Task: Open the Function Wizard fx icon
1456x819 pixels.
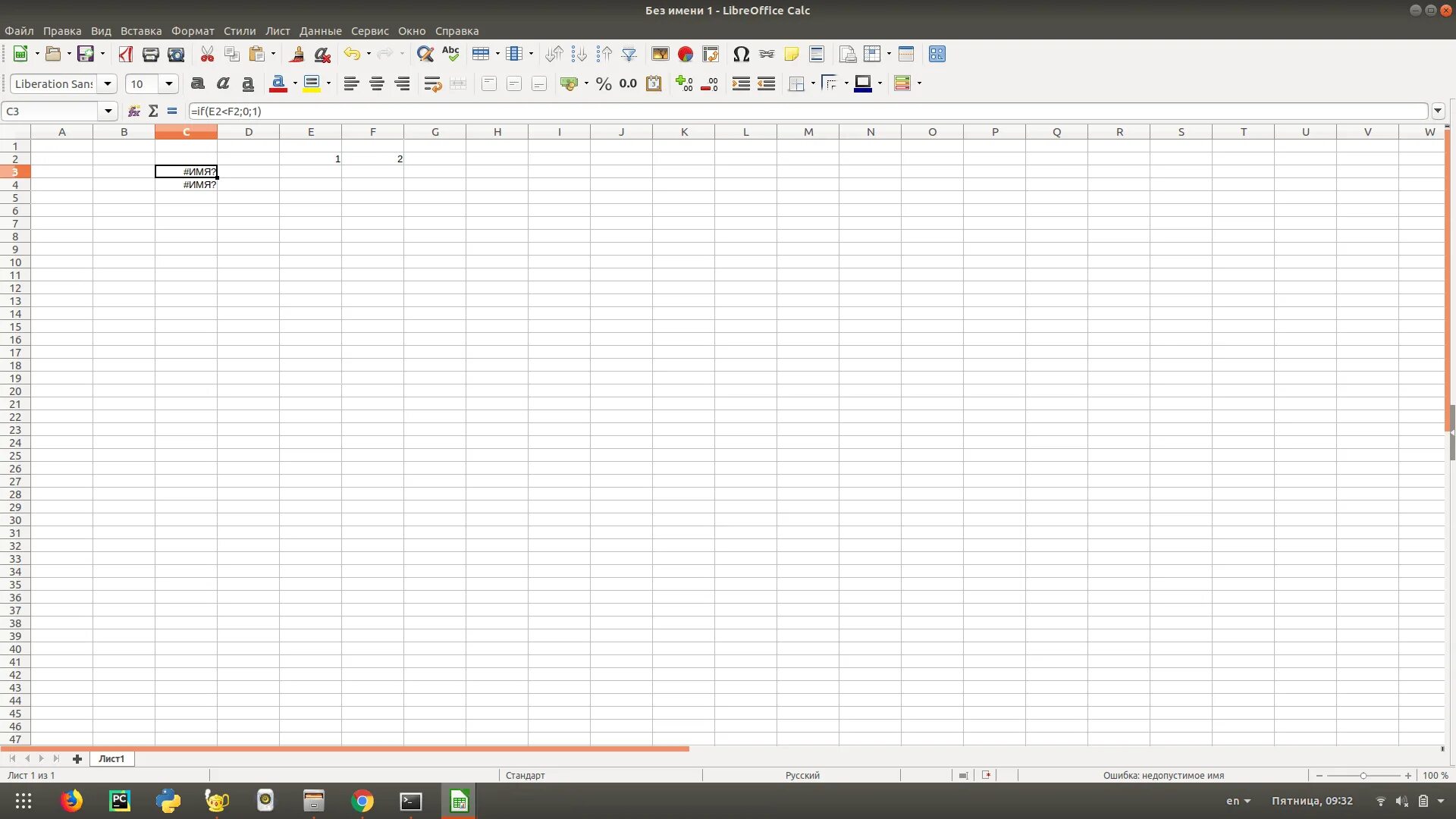Action: point(134,111)
